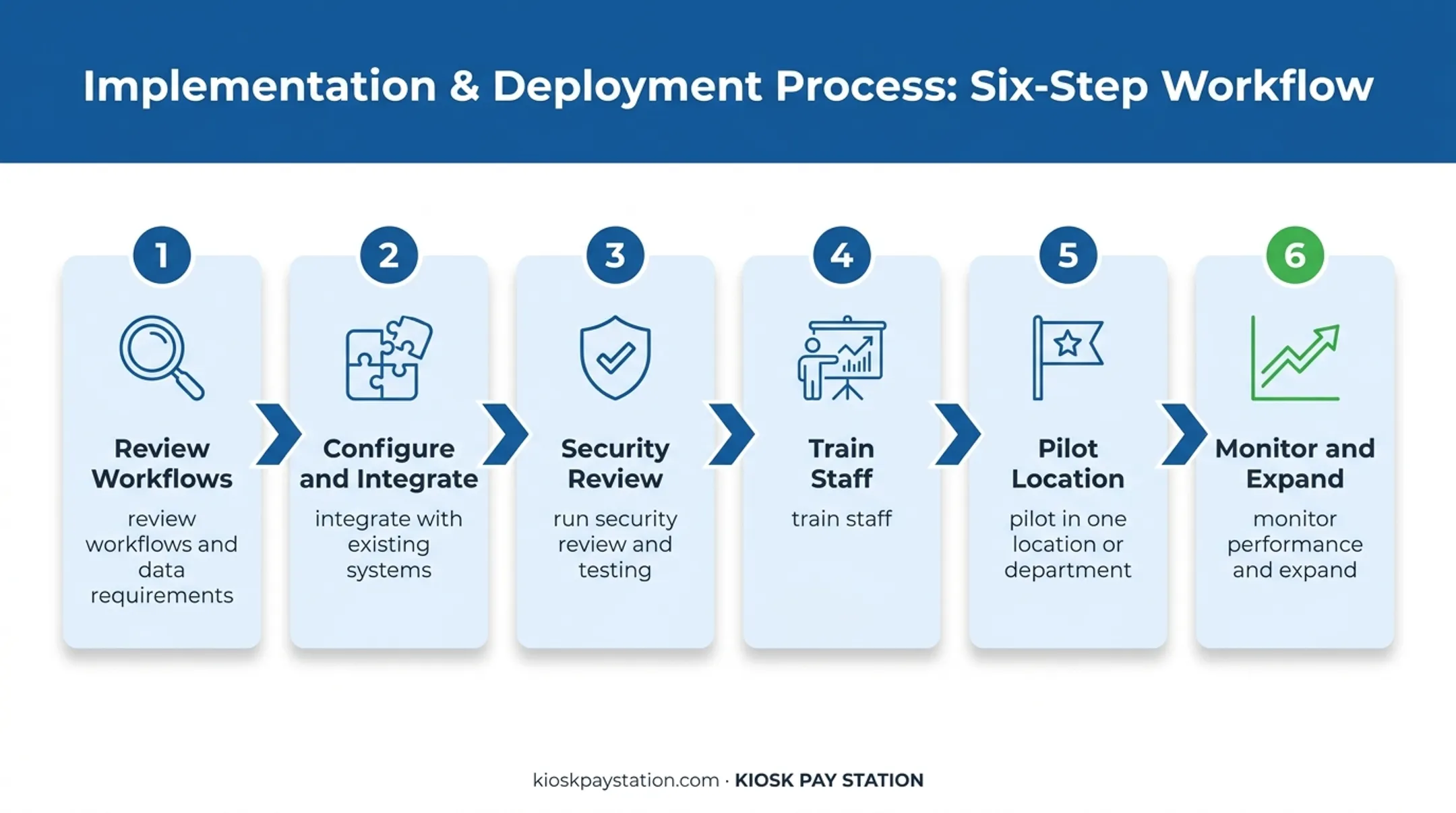1456x813 pixels.
Task: Click 'review workflows and data requirements' description
Action: (x=162, y=557)
